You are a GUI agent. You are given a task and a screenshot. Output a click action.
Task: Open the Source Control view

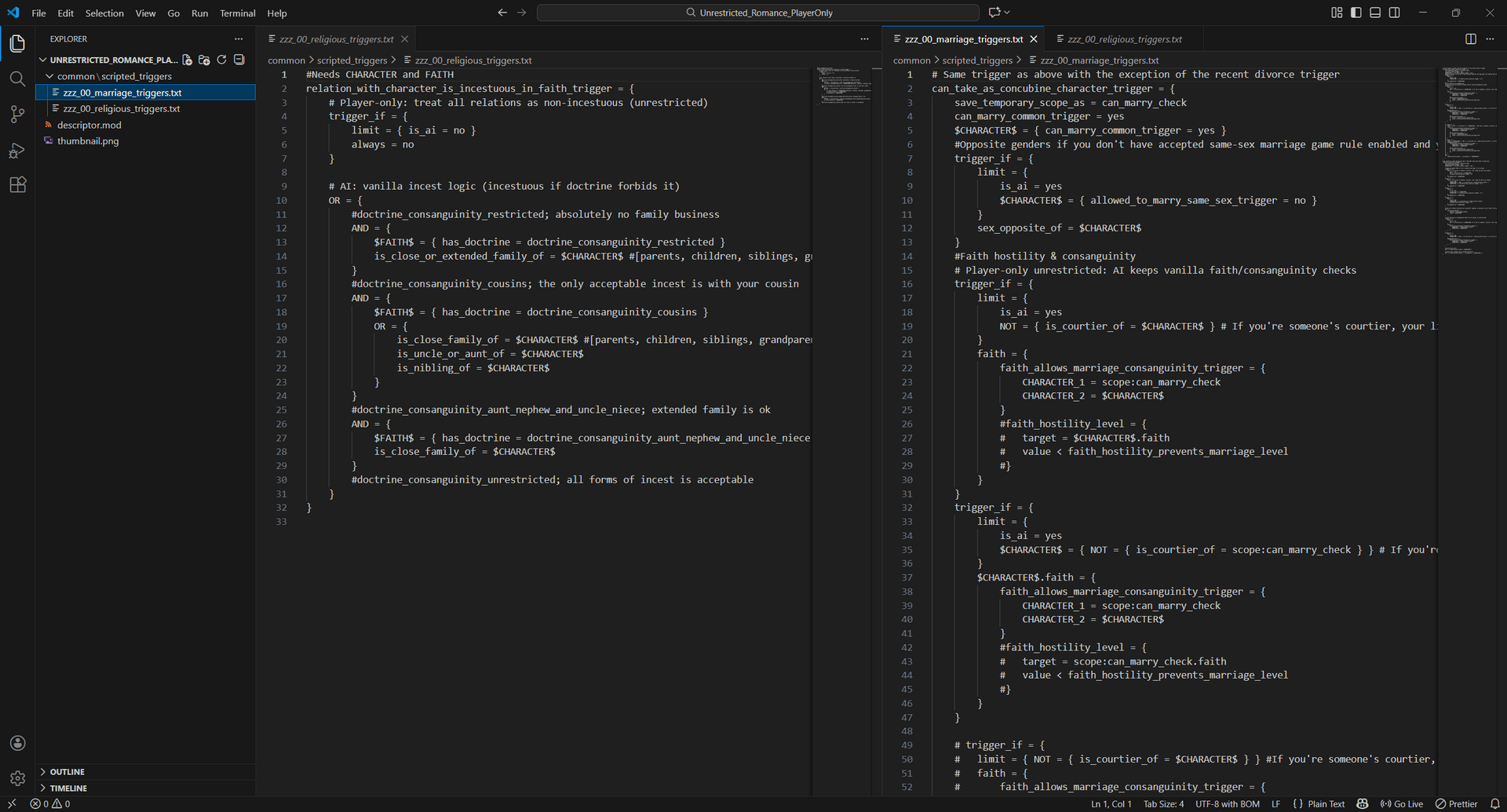click(x=17, y=114)
